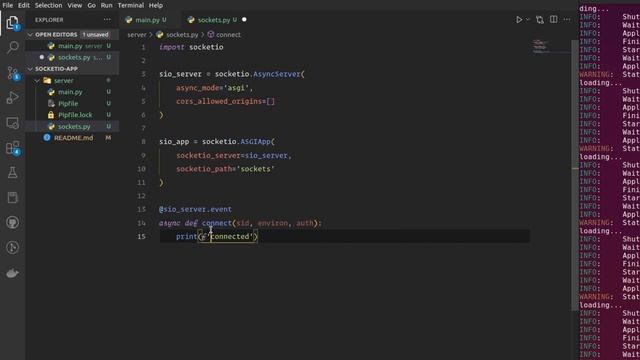Click the 'connected' string on line 15
Viewport: 640px width, 360px height.
(x=230, y=237)
